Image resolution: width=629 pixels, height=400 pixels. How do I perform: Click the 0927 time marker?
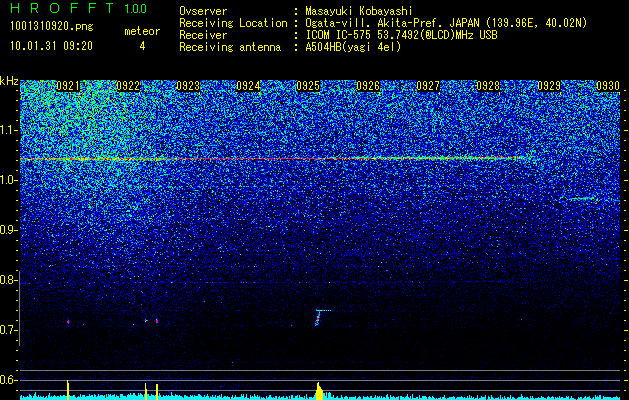coord(428,86)
